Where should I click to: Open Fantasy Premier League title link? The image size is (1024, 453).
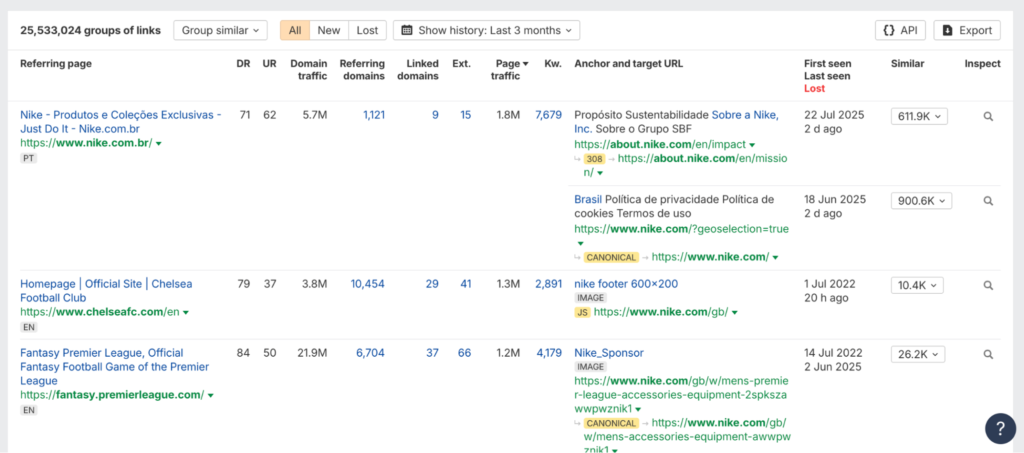115,367
